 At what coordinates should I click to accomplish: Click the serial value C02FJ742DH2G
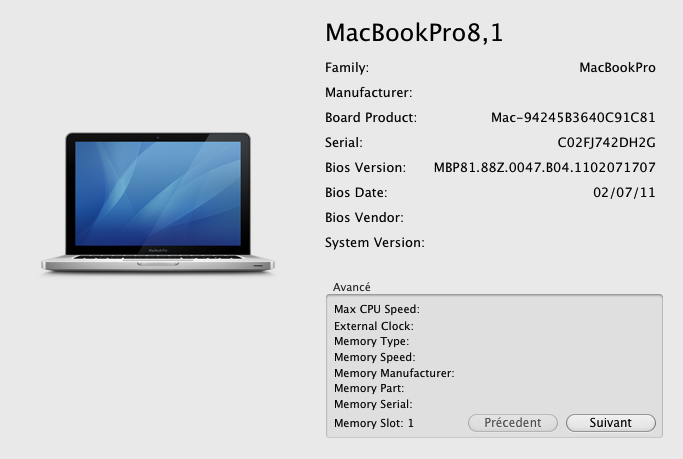606,142
